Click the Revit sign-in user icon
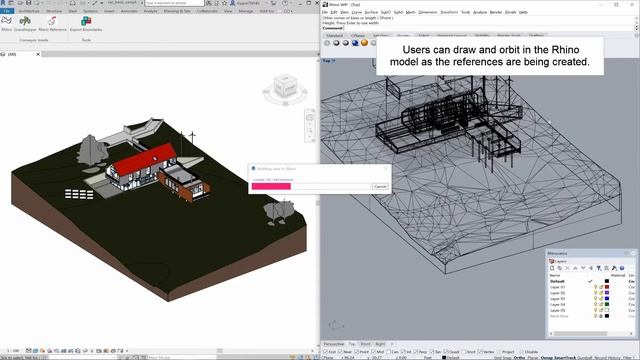640x360 pixels. 233,3
